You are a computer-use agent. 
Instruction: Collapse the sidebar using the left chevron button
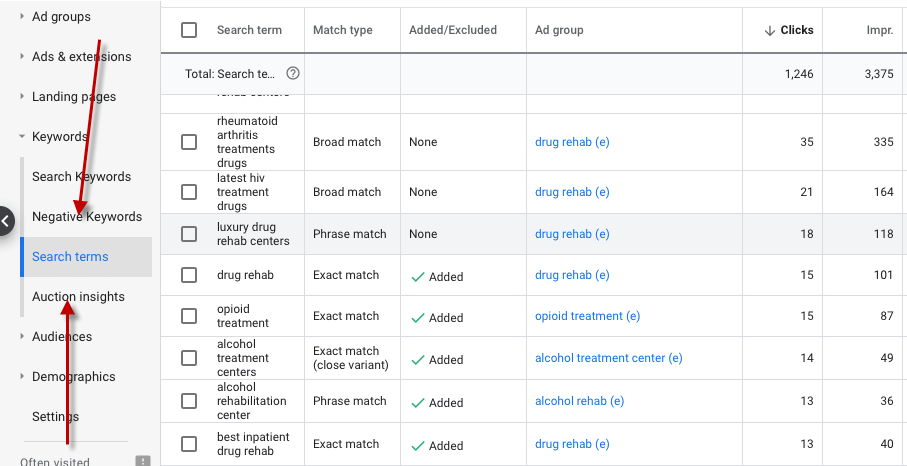tap(6, 220)
